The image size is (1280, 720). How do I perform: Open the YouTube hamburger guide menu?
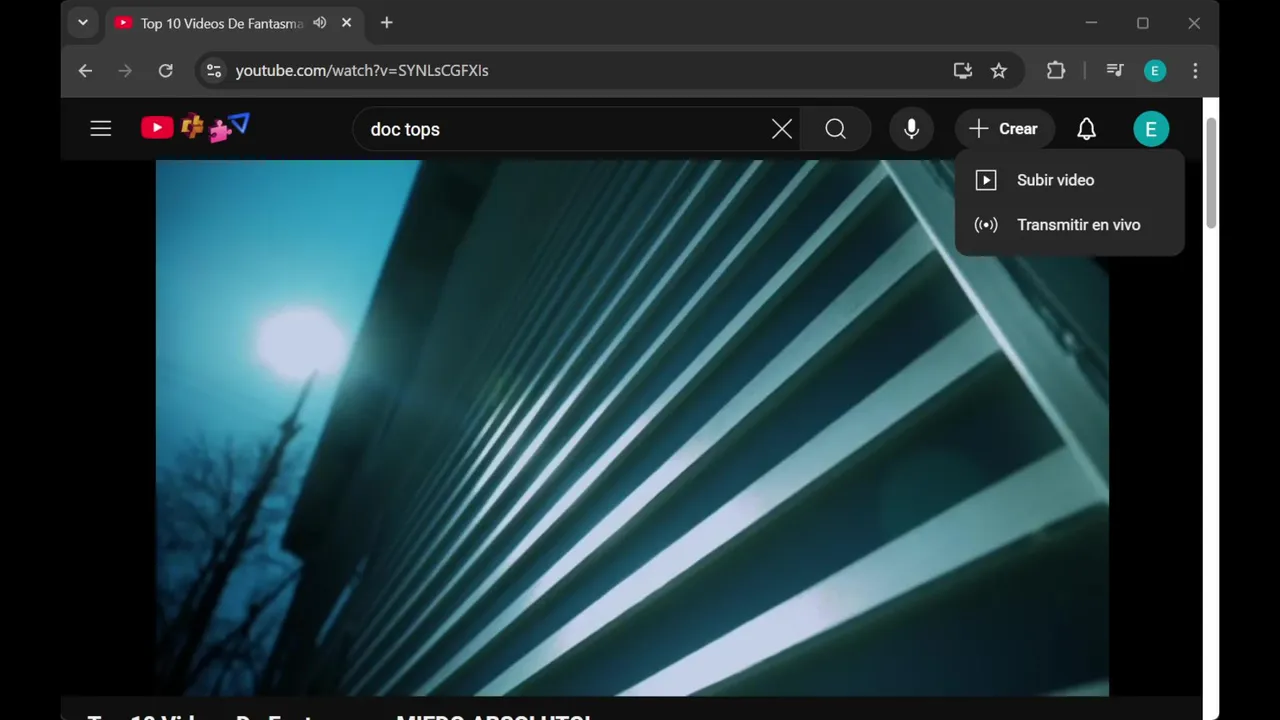101,129
